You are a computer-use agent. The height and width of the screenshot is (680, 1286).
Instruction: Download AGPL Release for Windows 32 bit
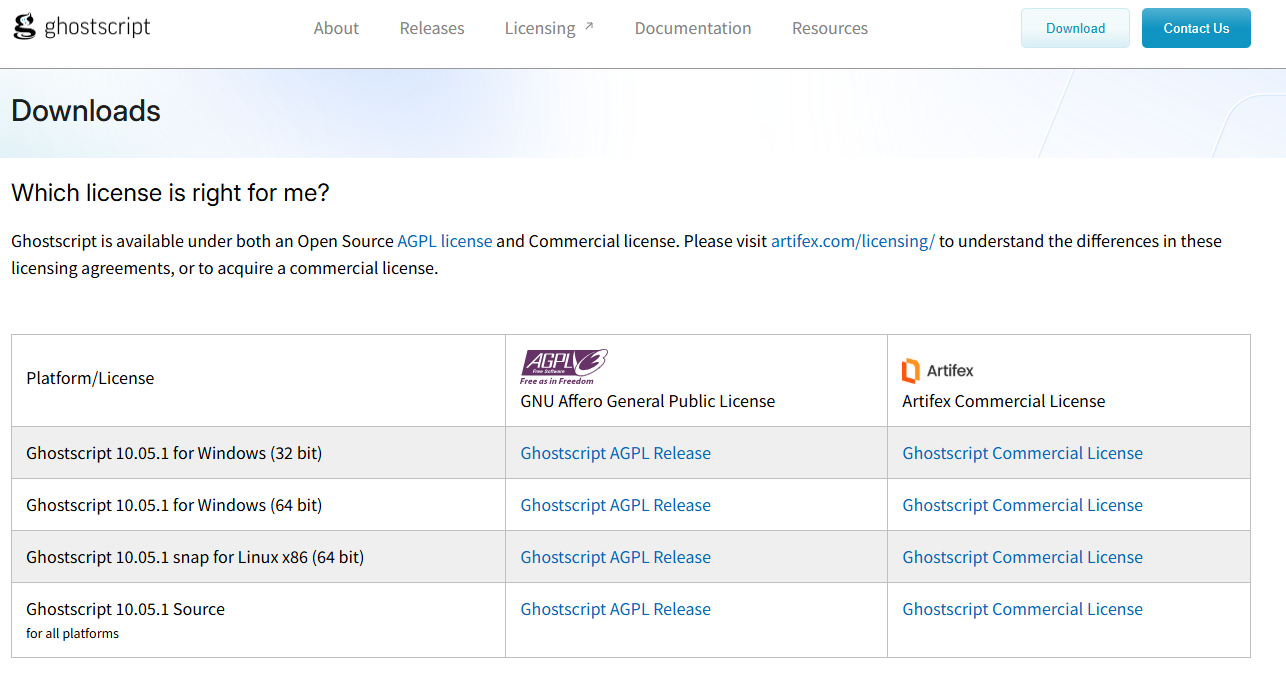click(616, 453)
